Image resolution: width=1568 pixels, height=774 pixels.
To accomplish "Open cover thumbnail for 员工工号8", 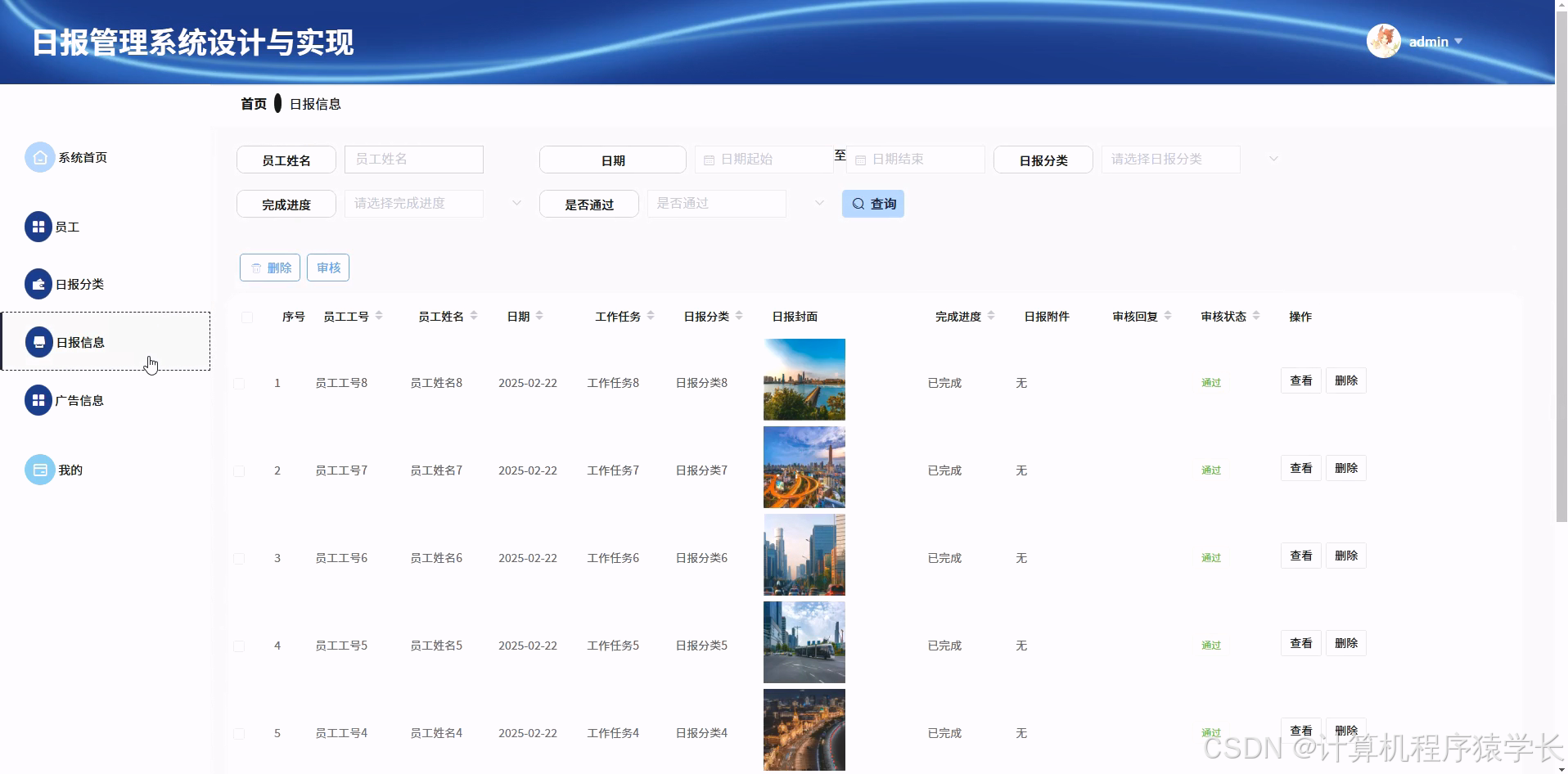I will [804, 380].
